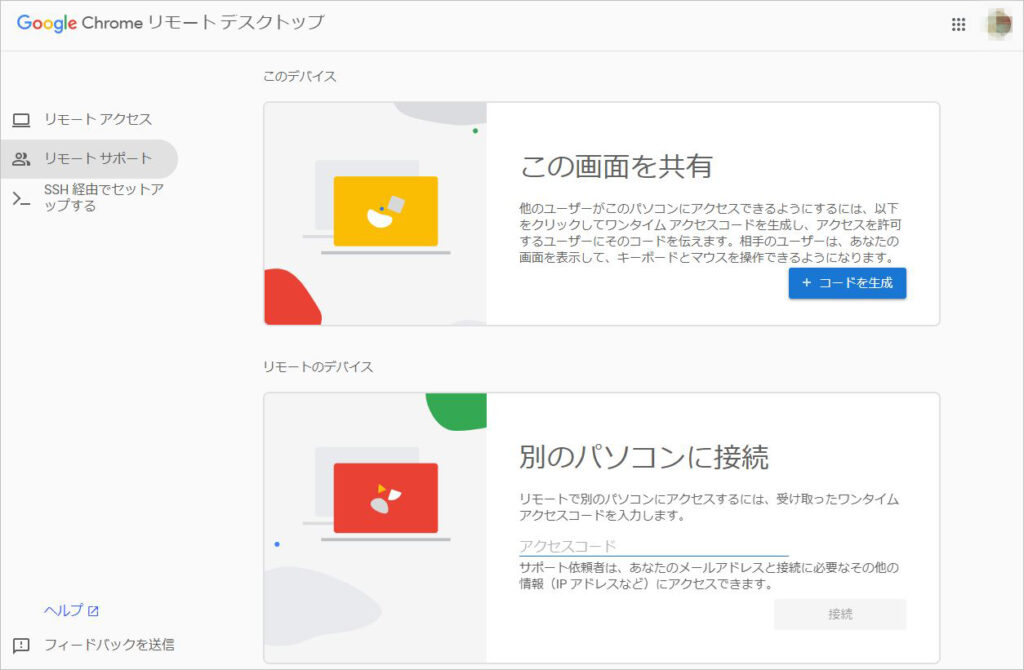Click the paragraph starting 他のユーザーがこのパソコンに
This screenshot has width=1024, height=670.
710,233
